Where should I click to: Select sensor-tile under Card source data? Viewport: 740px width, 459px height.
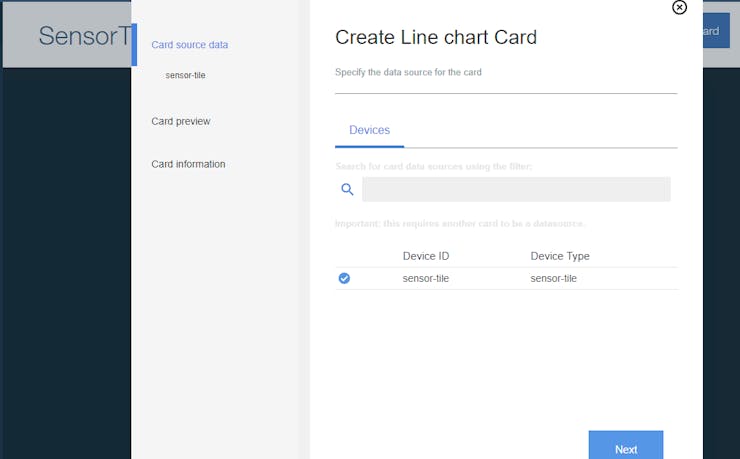pos(185,75)
